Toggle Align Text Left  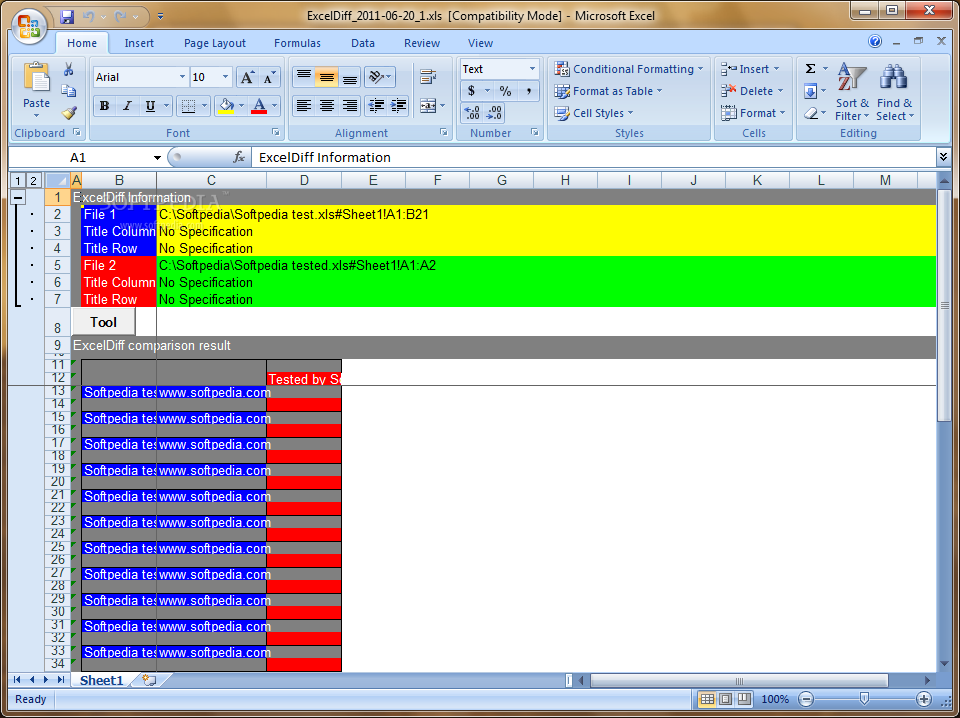[304, 106]
